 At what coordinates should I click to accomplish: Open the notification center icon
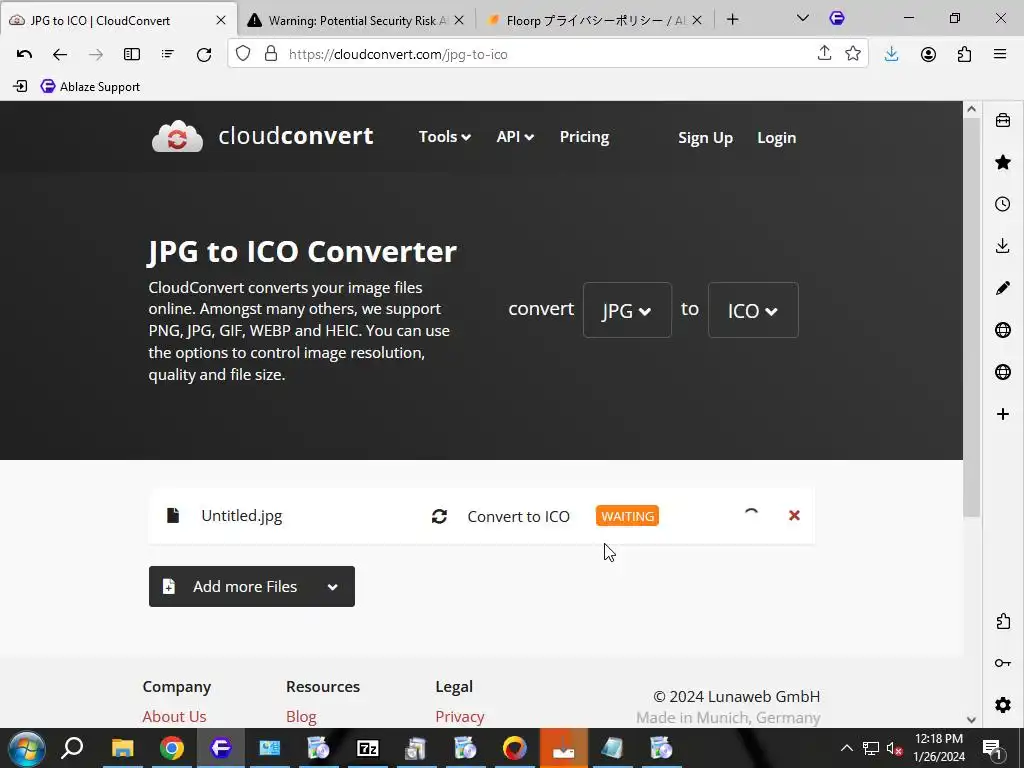click(992, 748)
